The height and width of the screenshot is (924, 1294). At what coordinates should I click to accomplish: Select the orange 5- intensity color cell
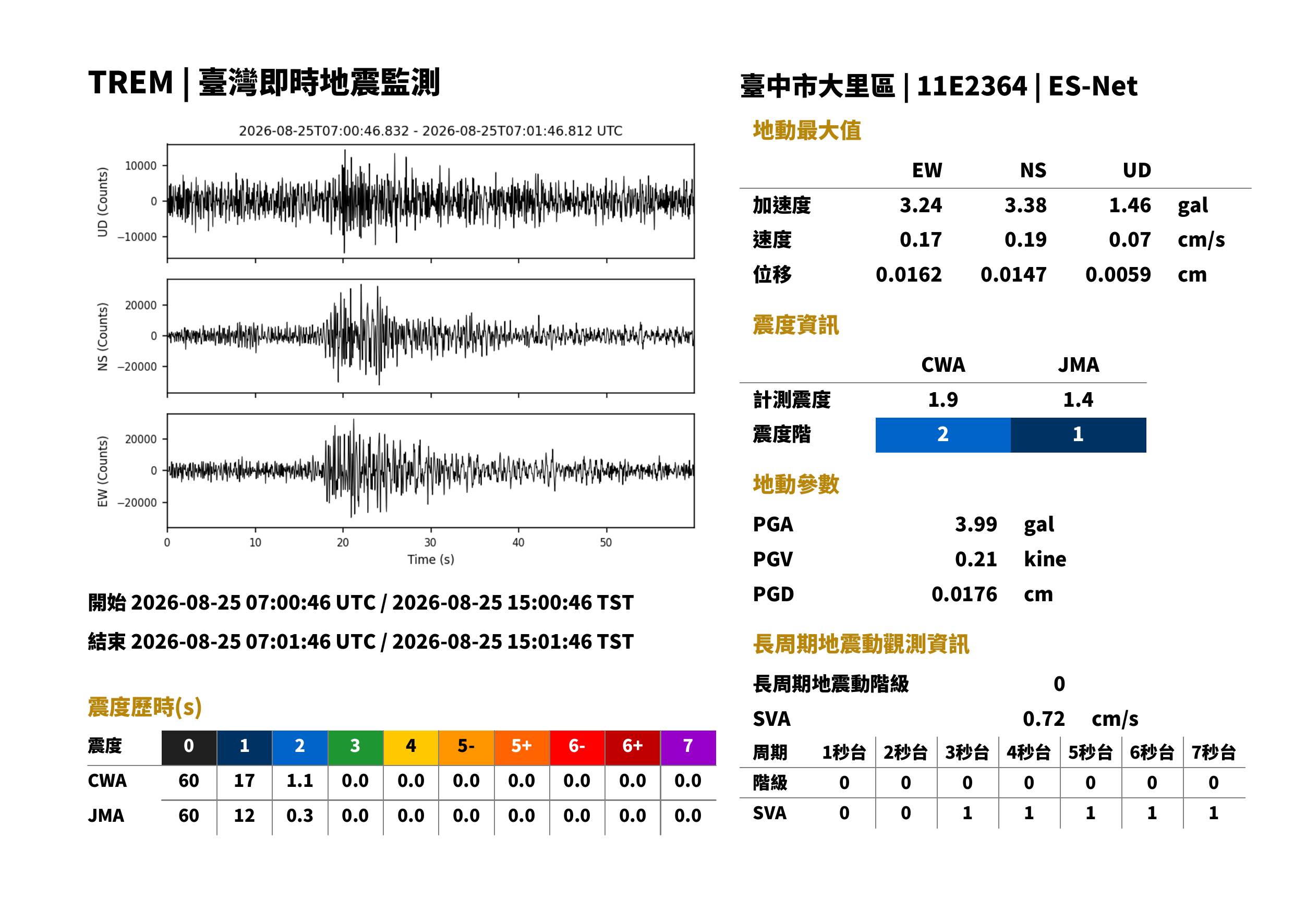pos(467,748)
